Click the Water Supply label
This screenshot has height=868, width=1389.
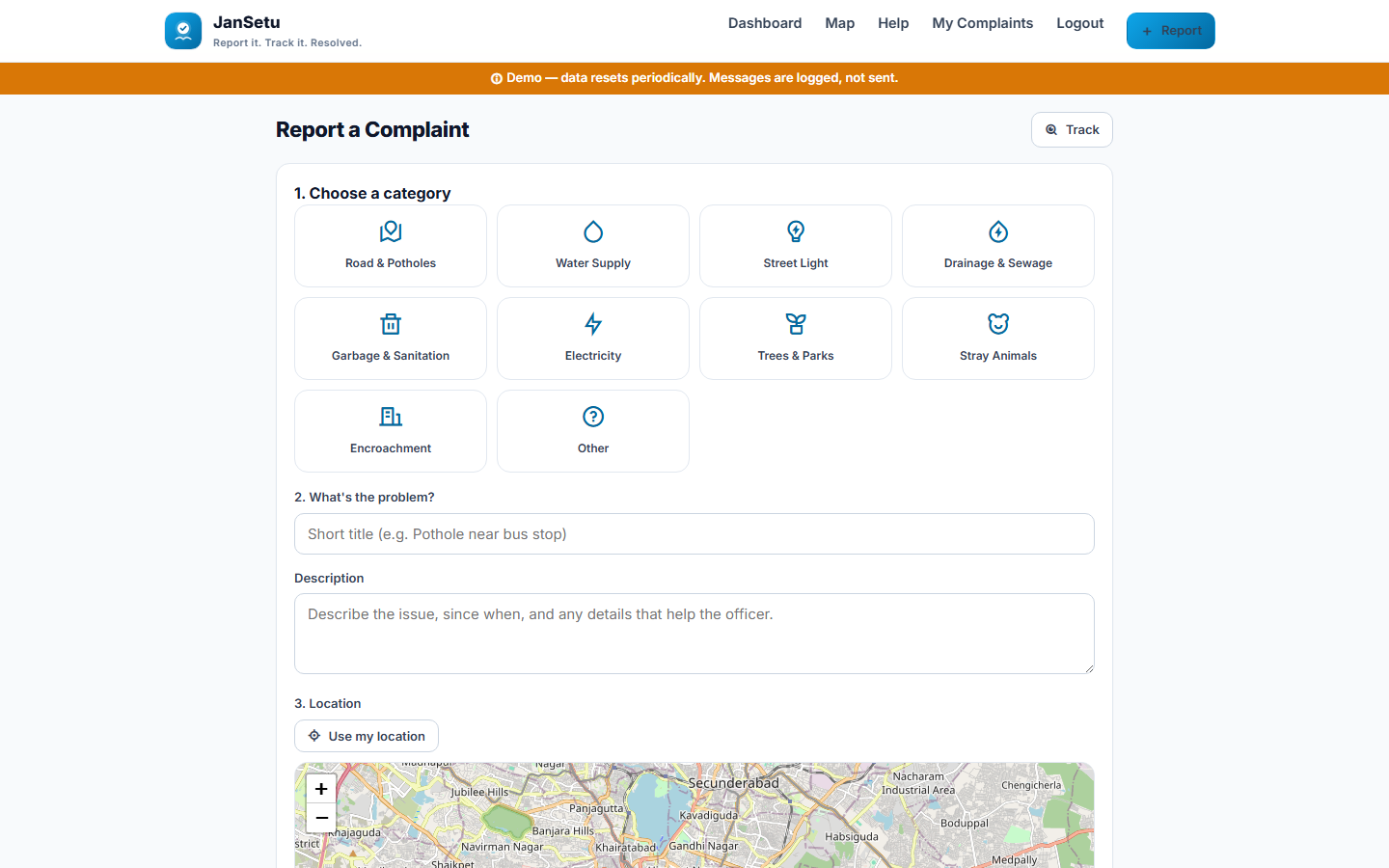pyautogui.click(x=593, y=263)
